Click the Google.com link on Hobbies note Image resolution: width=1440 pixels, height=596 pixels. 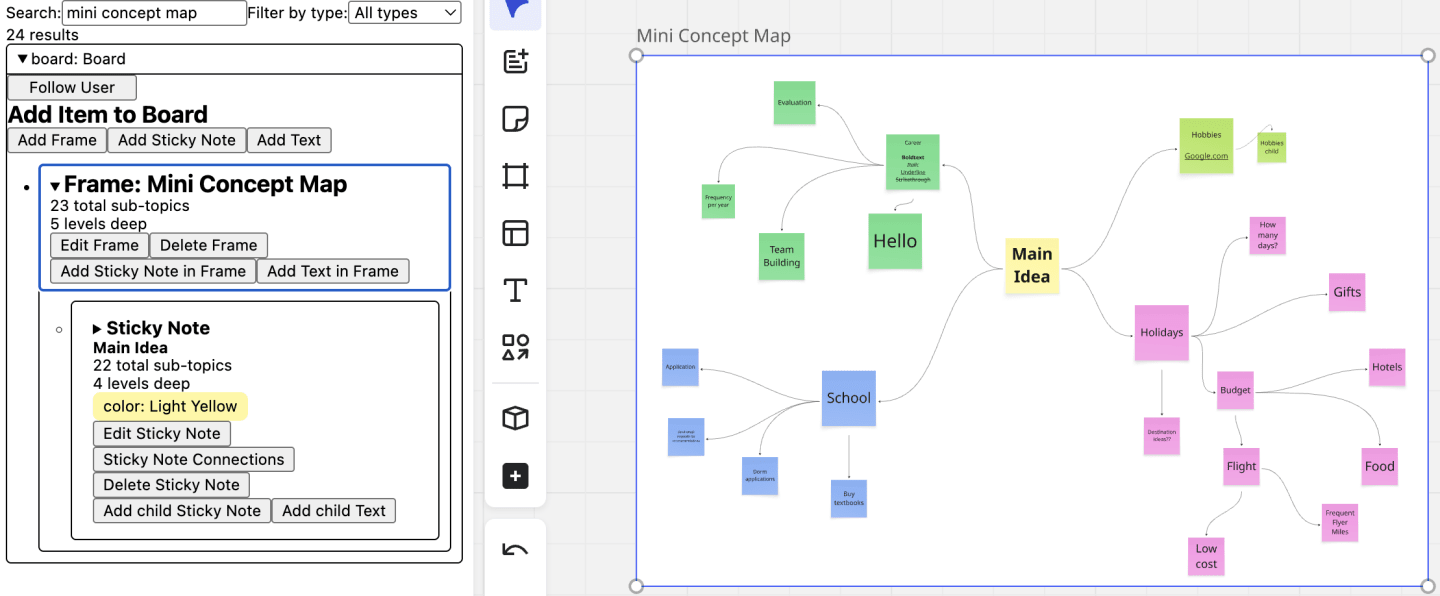coord(1206,156)
